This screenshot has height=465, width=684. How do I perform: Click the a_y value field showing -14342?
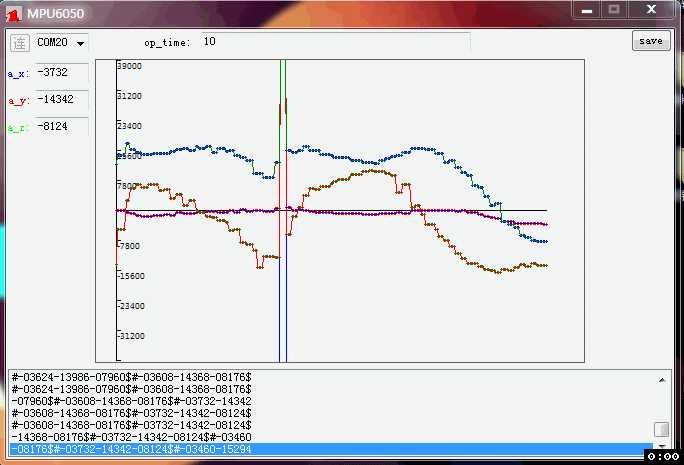point(62,99)
